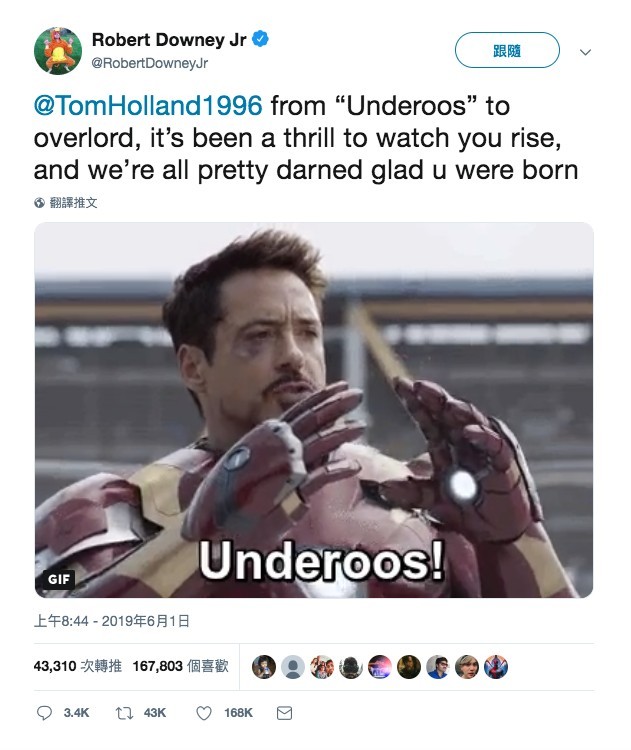This screenshot has width=631, height=750.
Task: Click the reply speech bubble icon
Action: (x=44, y=713)
